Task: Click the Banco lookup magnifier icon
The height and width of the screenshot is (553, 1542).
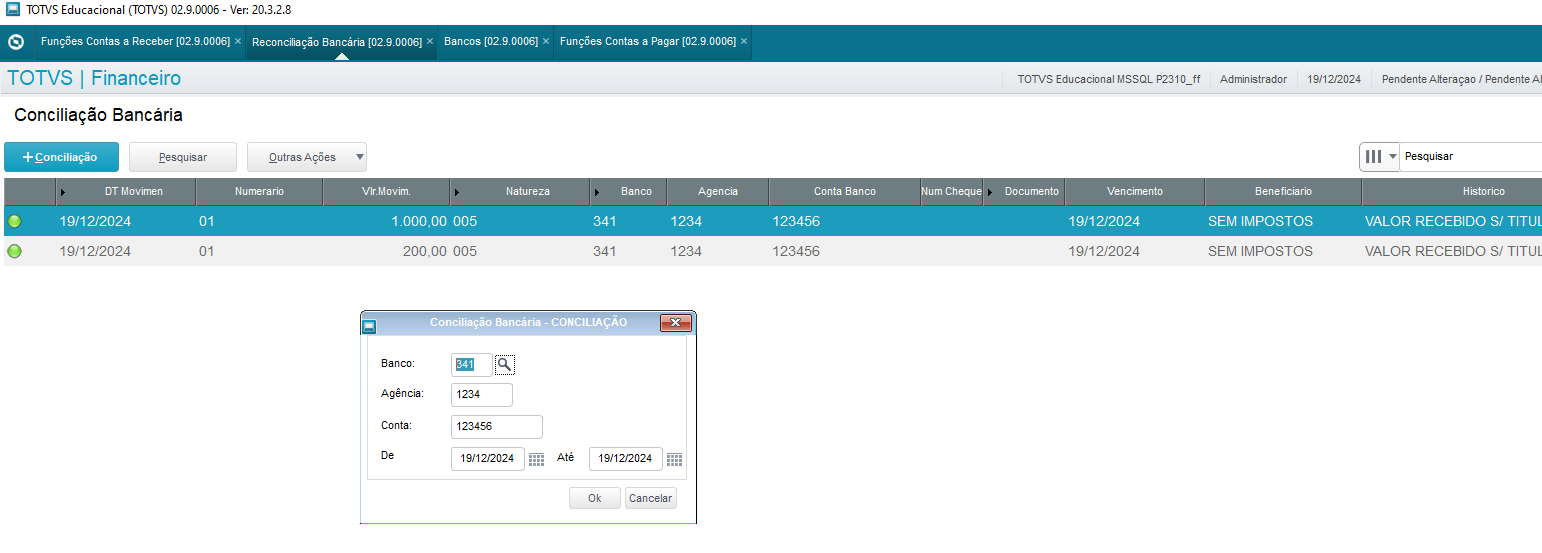Action: pos(505,365)
